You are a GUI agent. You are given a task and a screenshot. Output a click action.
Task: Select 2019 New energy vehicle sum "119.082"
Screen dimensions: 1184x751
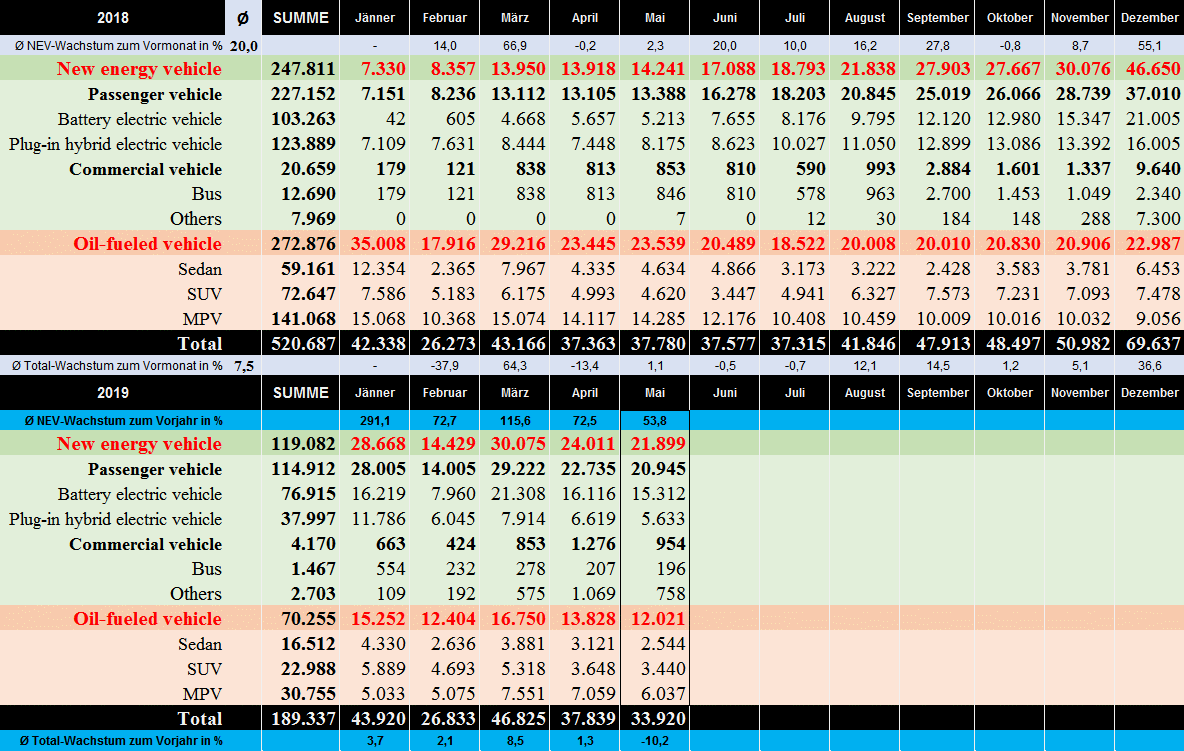303,444
